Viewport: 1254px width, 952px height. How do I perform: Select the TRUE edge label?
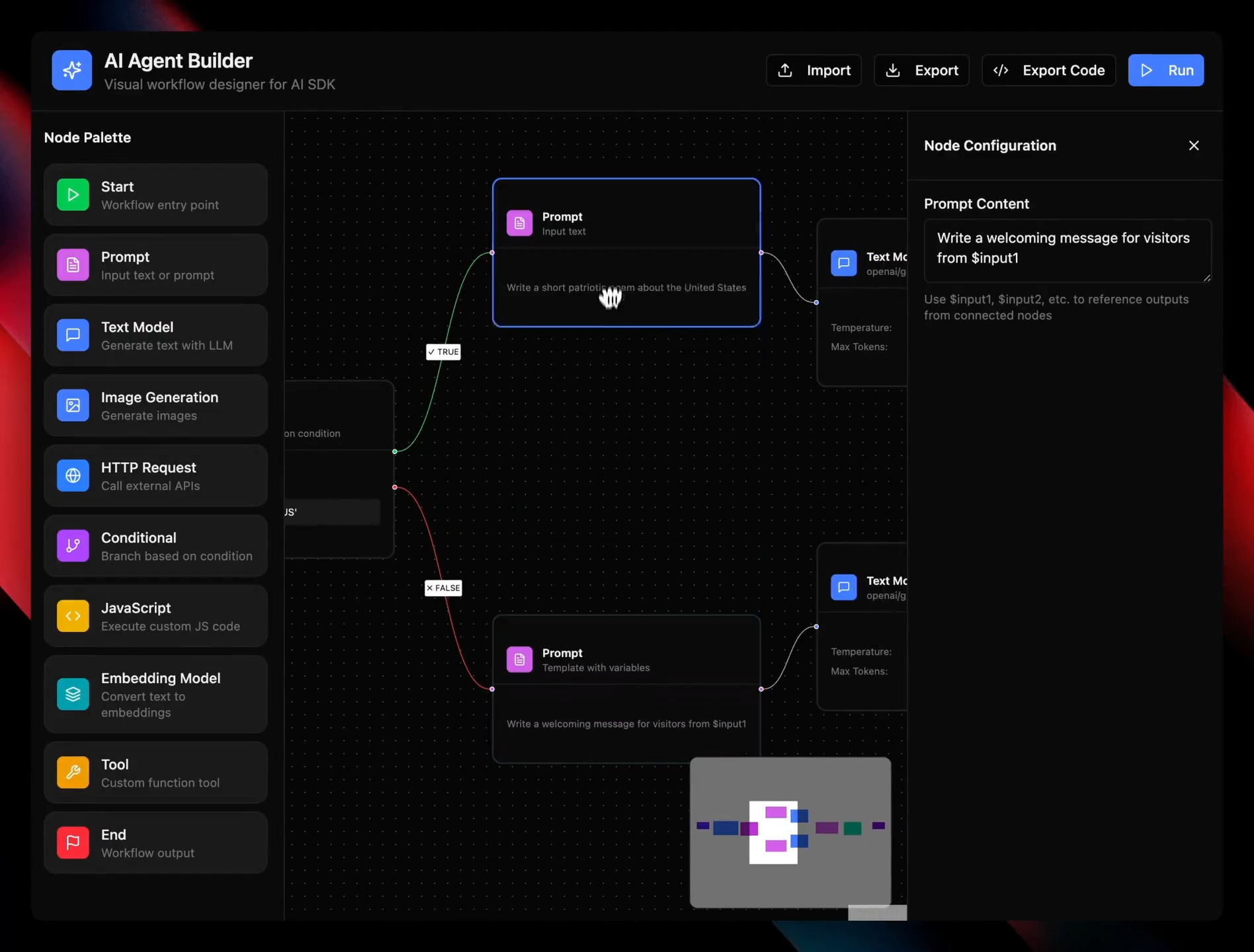point(443,352)
